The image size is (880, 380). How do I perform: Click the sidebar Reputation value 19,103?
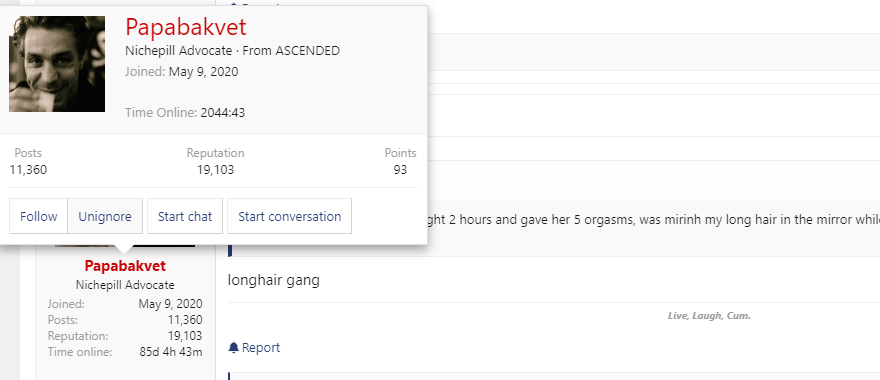coord(185,336)
